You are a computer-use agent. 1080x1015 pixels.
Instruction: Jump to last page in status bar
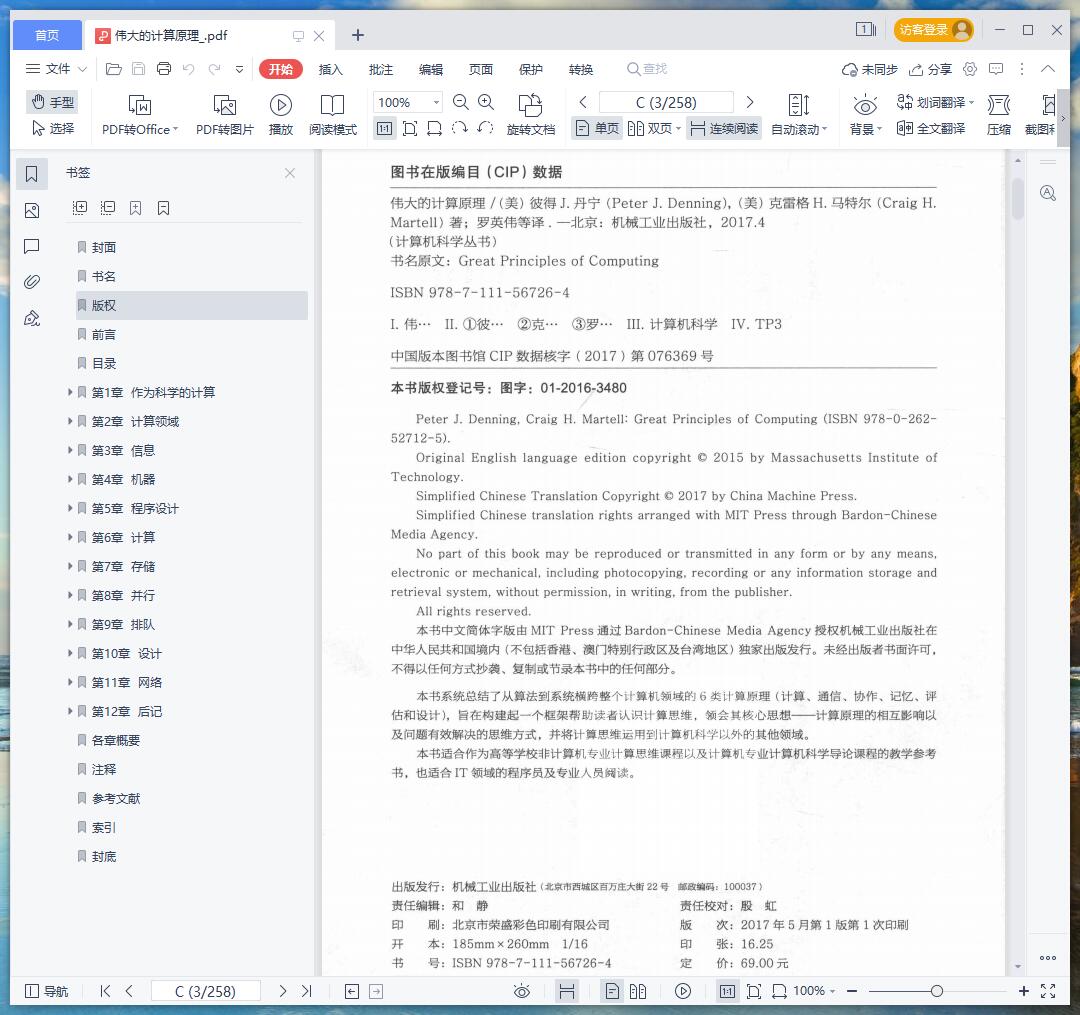307,991
